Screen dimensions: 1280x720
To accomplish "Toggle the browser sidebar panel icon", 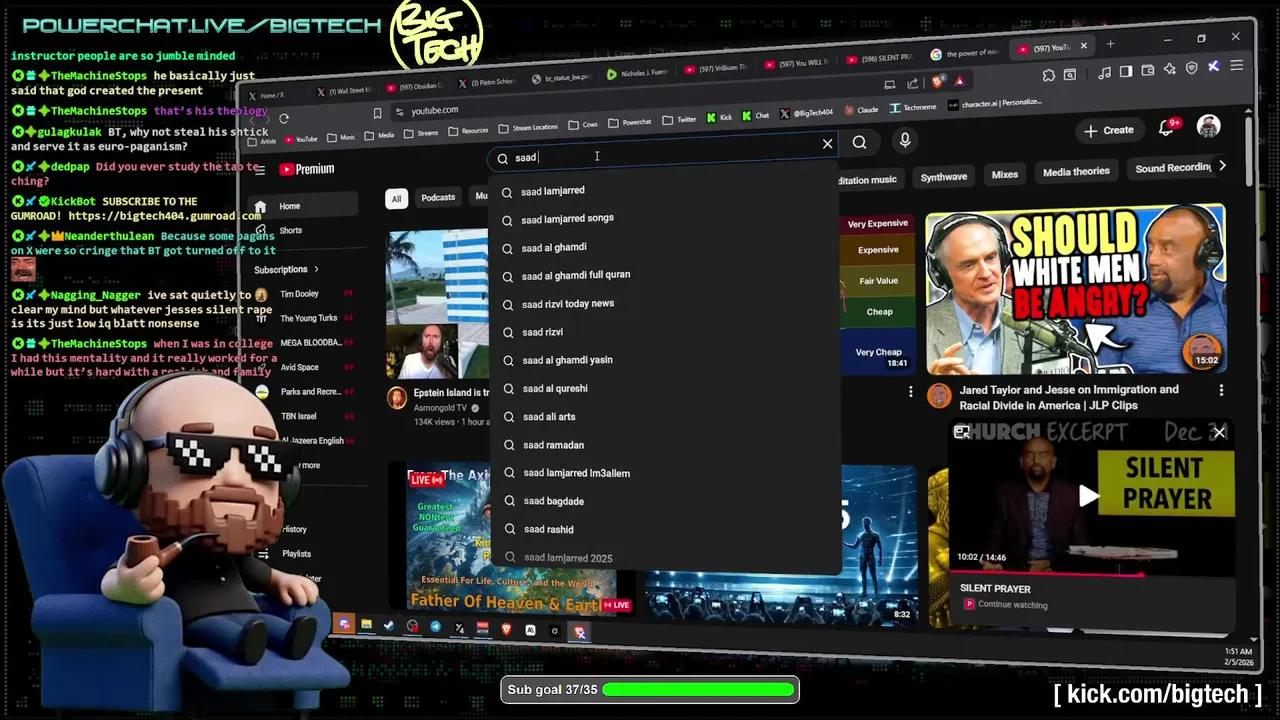I will pyautogui.click(x=1126, y=71).
